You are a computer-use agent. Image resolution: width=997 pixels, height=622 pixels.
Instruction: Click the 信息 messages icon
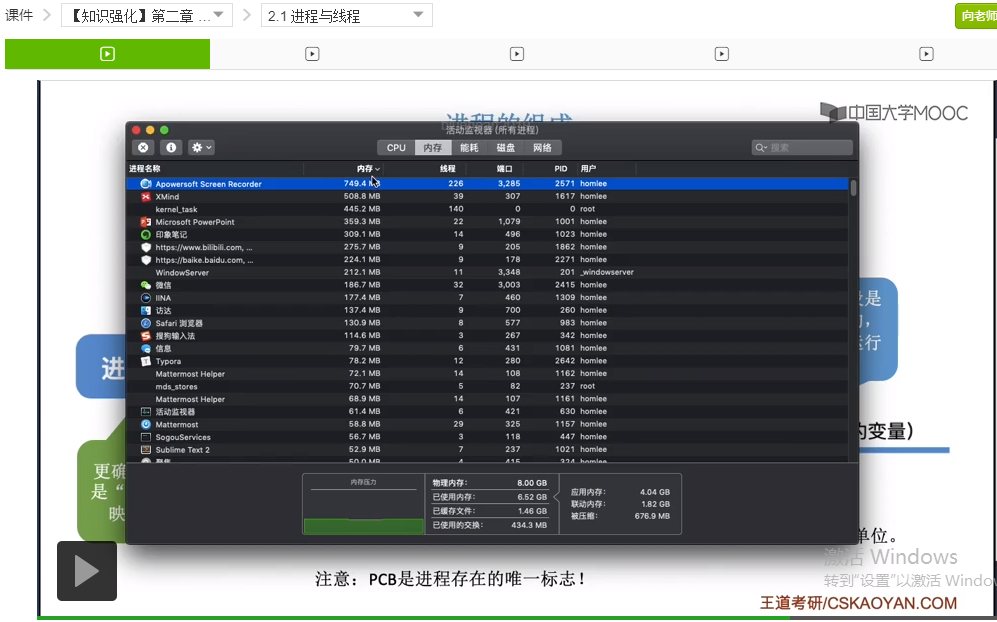146,349
